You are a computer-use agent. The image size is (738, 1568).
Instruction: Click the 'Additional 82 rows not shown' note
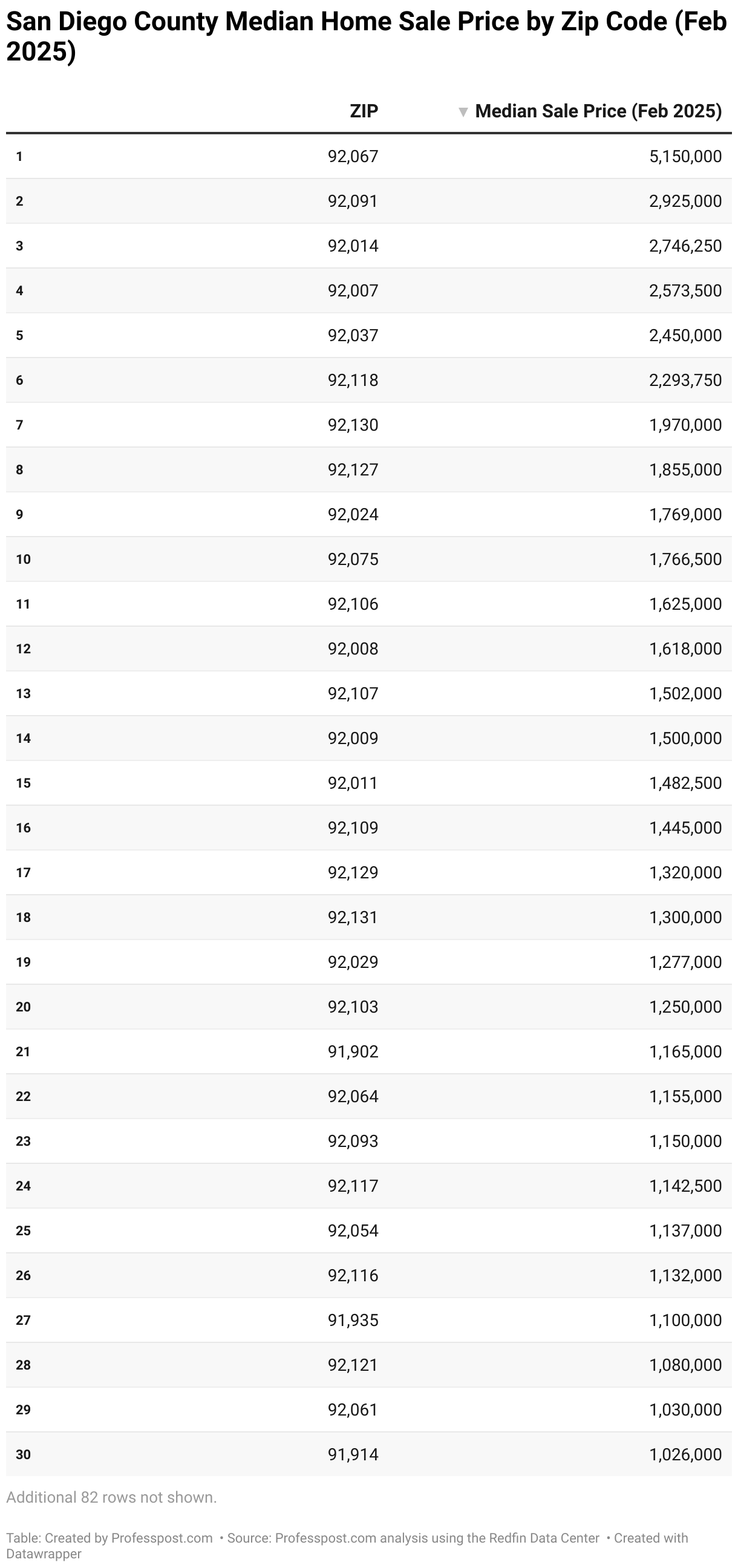(111, 1497)
